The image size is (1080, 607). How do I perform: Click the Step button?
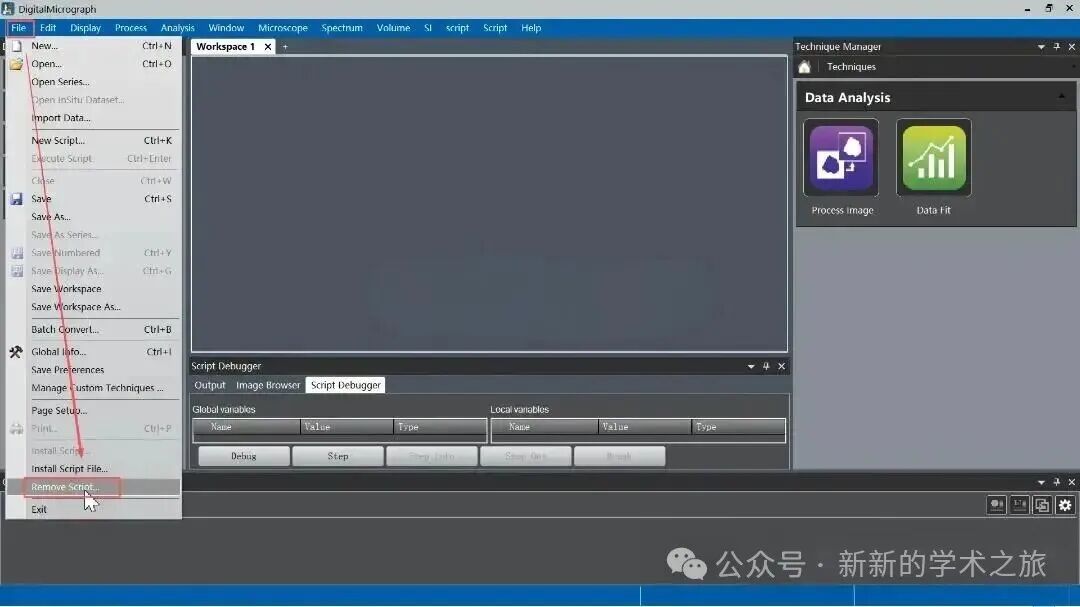tap(338, 456)
